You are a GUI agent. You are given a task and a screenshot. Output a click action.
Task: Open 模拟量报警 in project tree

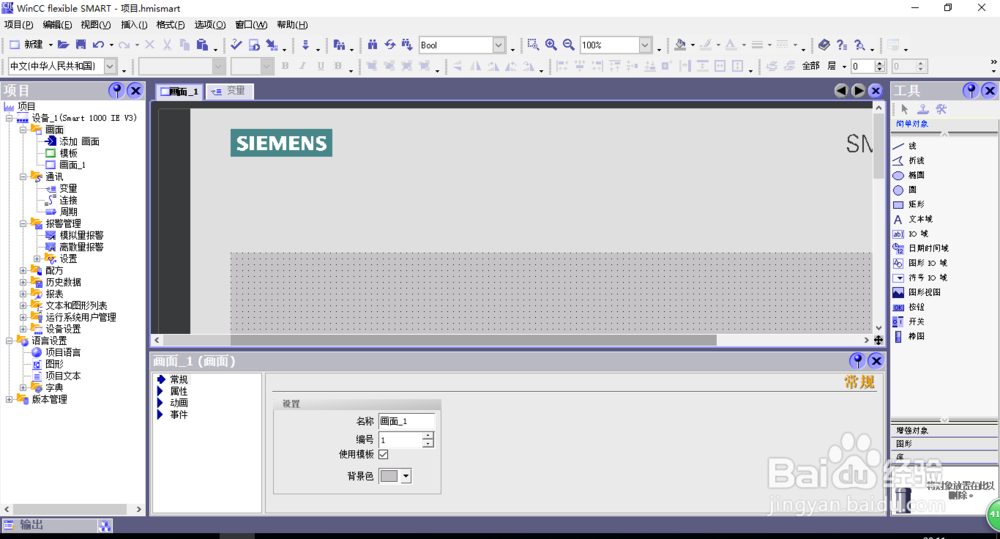[81, 235]
